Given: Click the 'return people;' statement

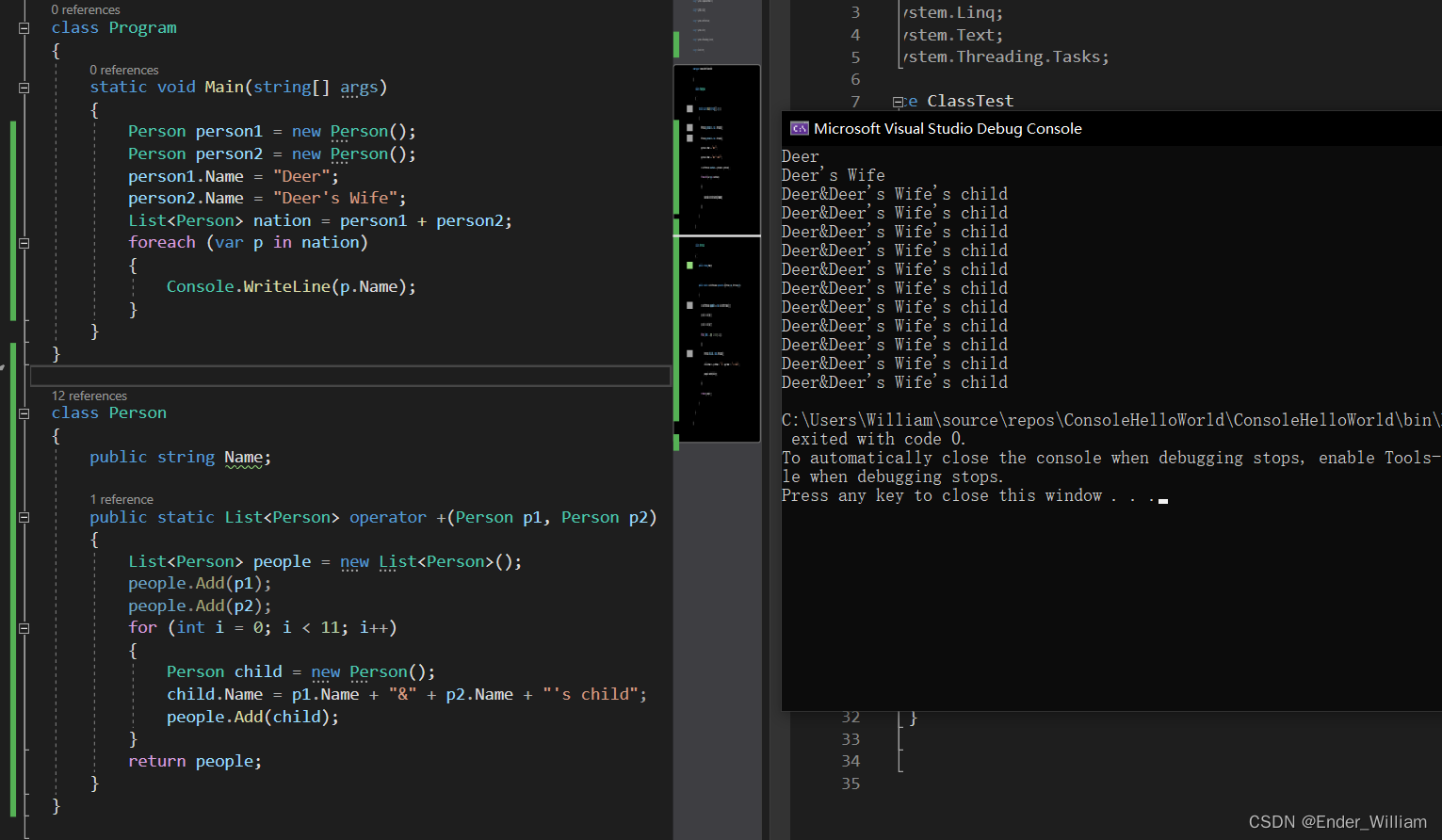Looking at the screenshot, I should pyautogui.click(x=195, y=761).
